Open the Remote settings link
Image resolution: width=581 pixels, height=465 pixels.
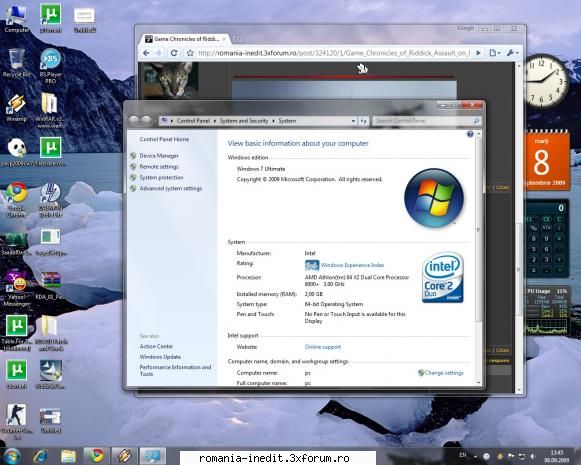(x=159, y=167)
